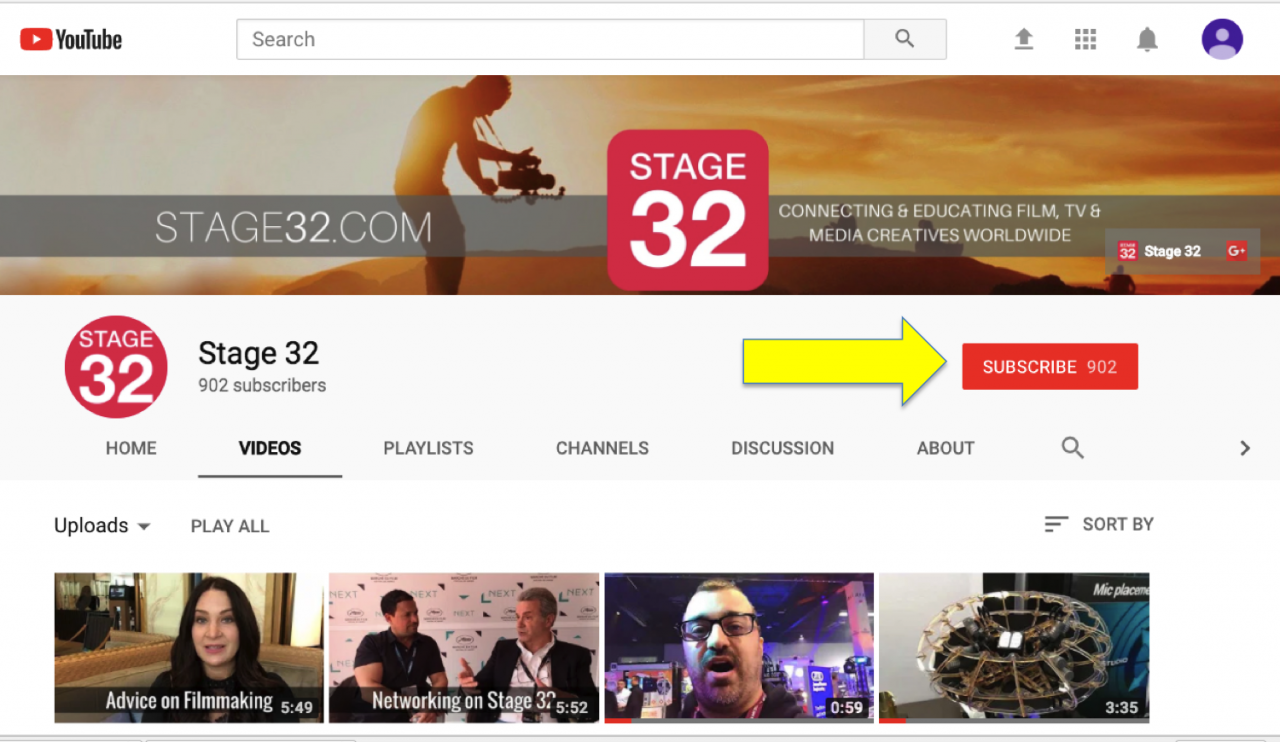Screen dimensions: 1280x742
Task: View the ABOUT tab
Action: click(x=945, y=448)
